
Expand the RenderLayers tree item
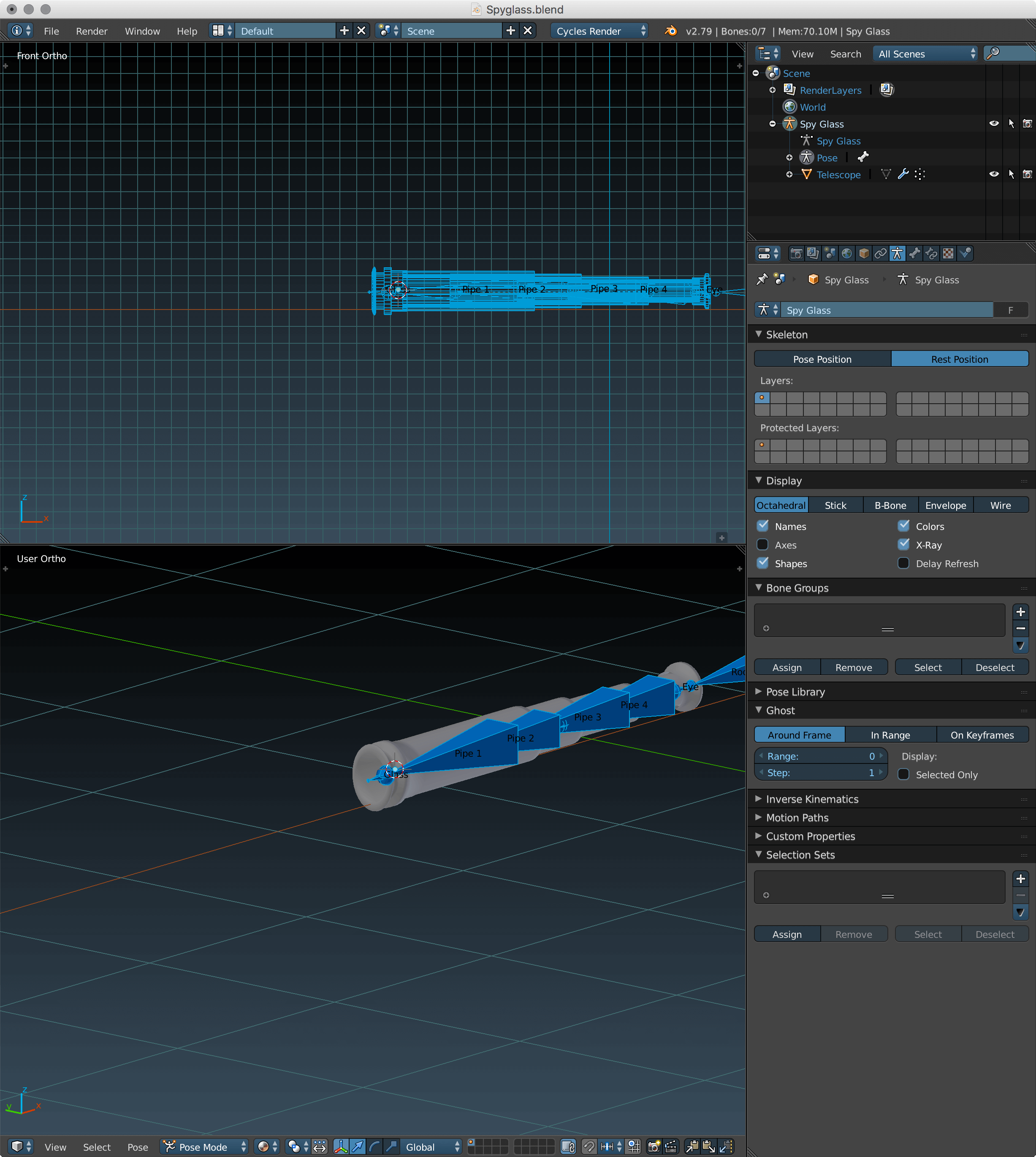click(773, 90)
